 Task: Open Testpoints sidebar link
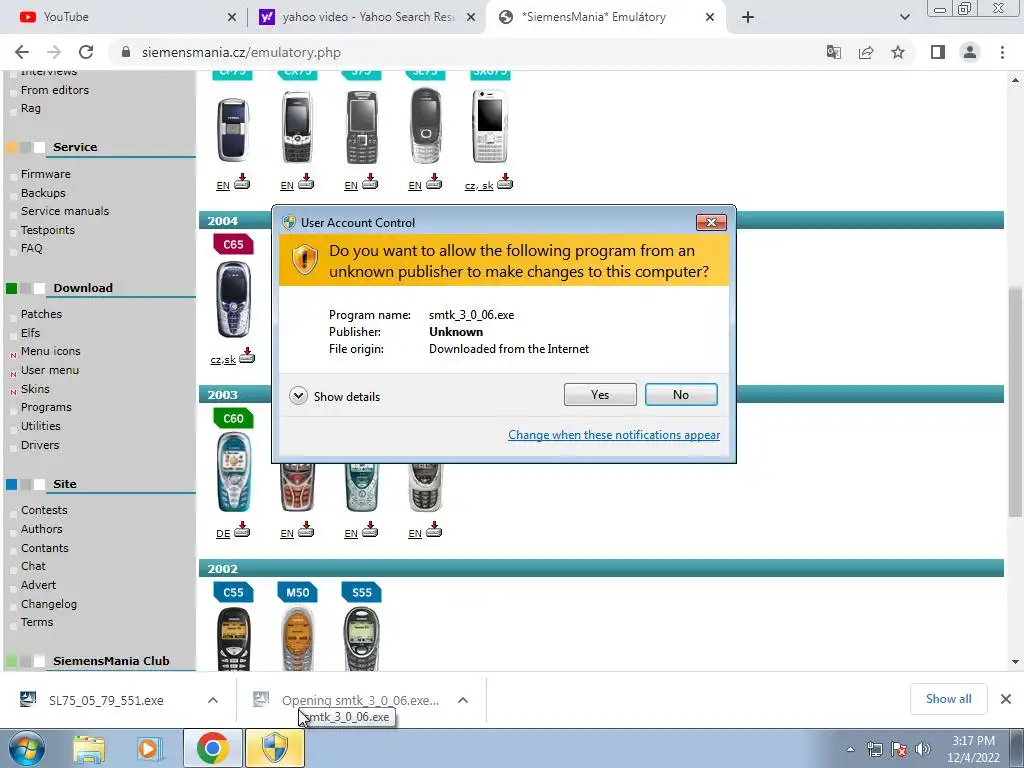[x=48, y=230]
